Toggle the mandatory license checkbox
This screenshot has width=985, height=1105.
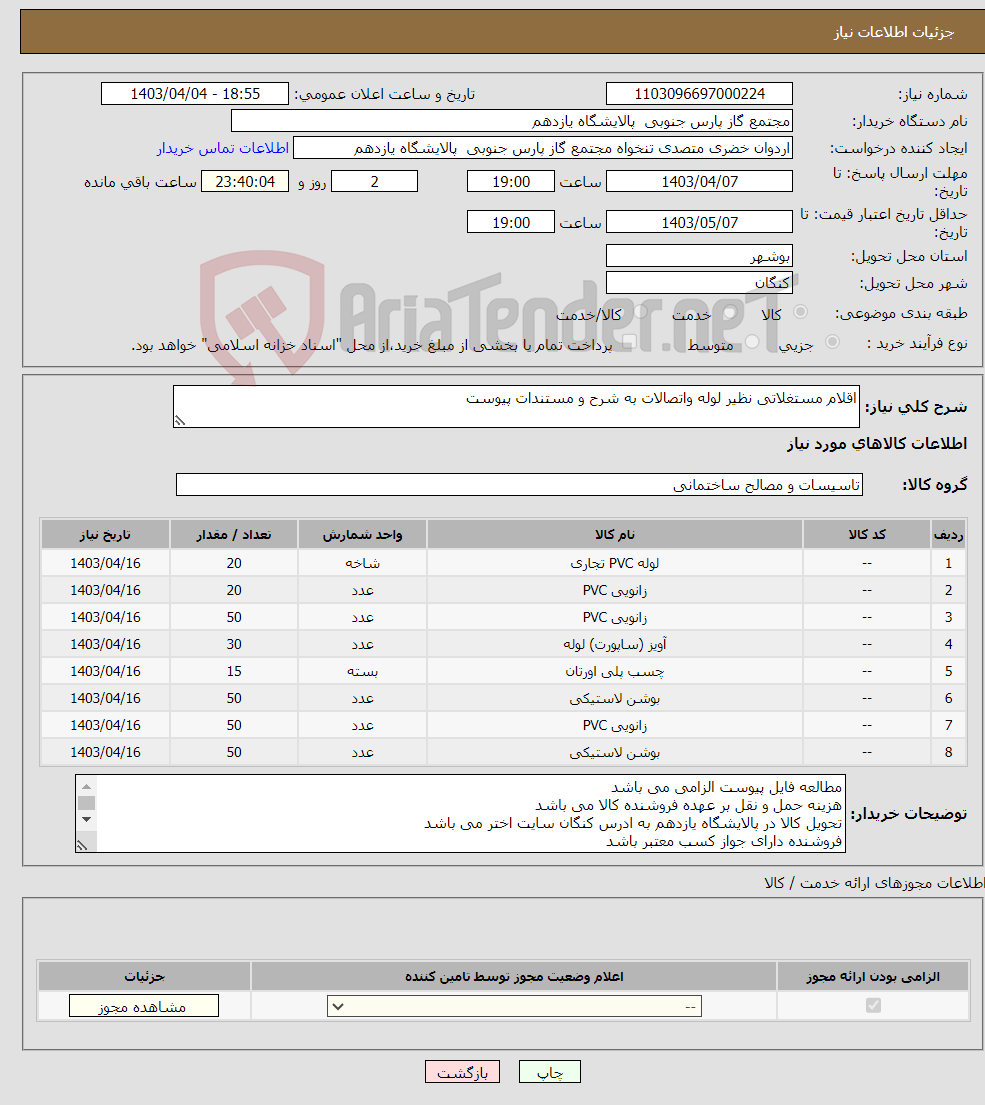pyautogui.click(x=873, y=1006)
